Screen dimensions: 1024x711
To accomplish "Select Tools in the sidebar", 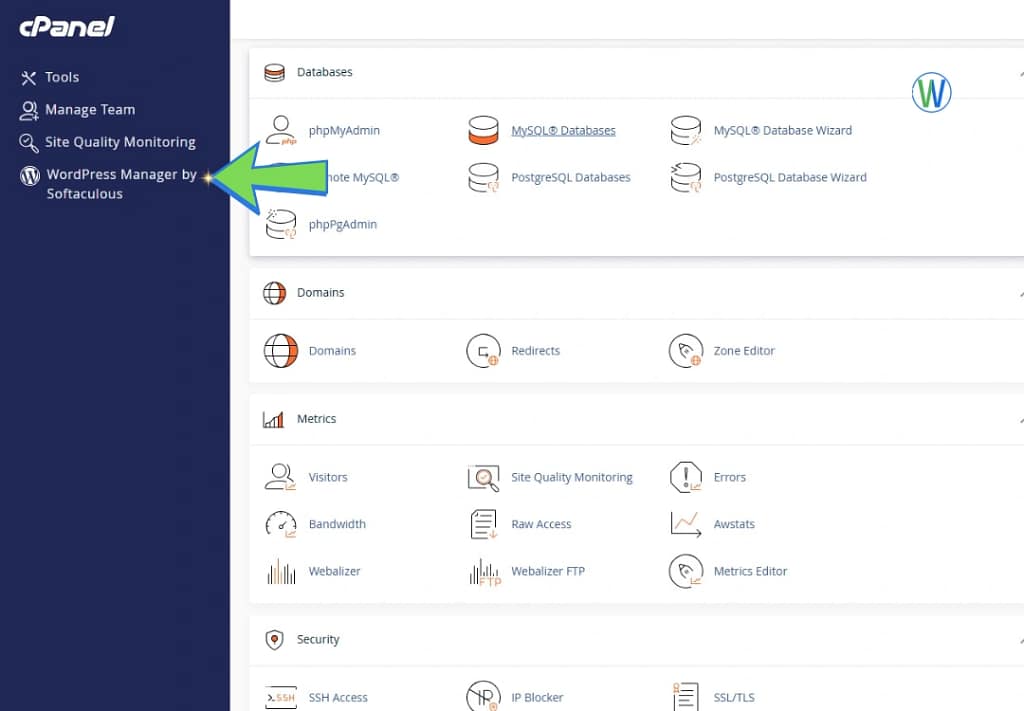I will 61,77.
